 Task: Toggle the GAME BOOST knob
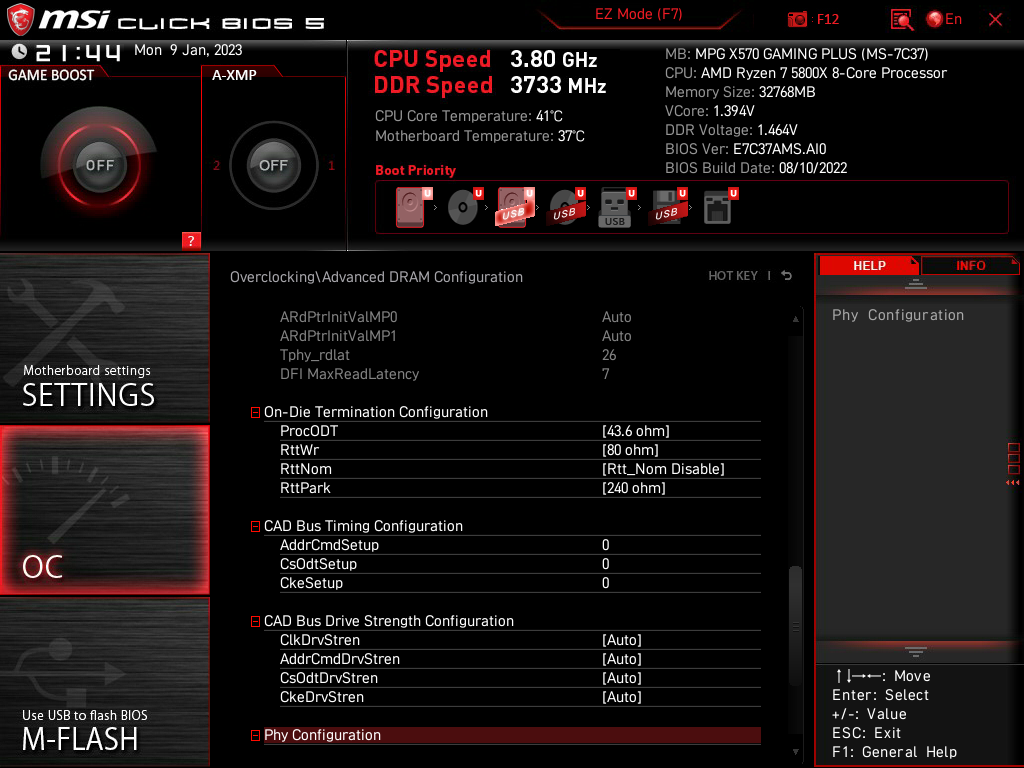pos(99,165)
